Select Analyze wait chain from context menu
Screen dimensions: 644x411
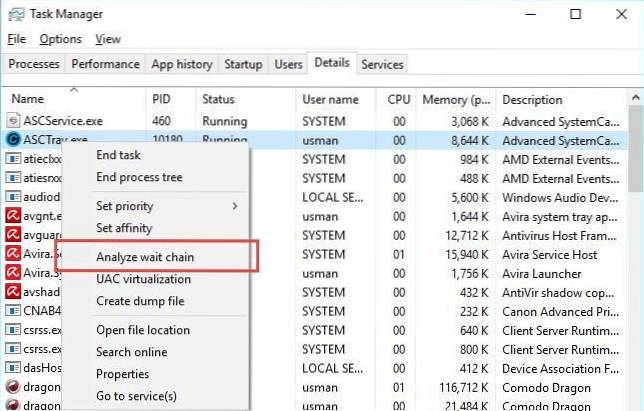tap(145, 257)
